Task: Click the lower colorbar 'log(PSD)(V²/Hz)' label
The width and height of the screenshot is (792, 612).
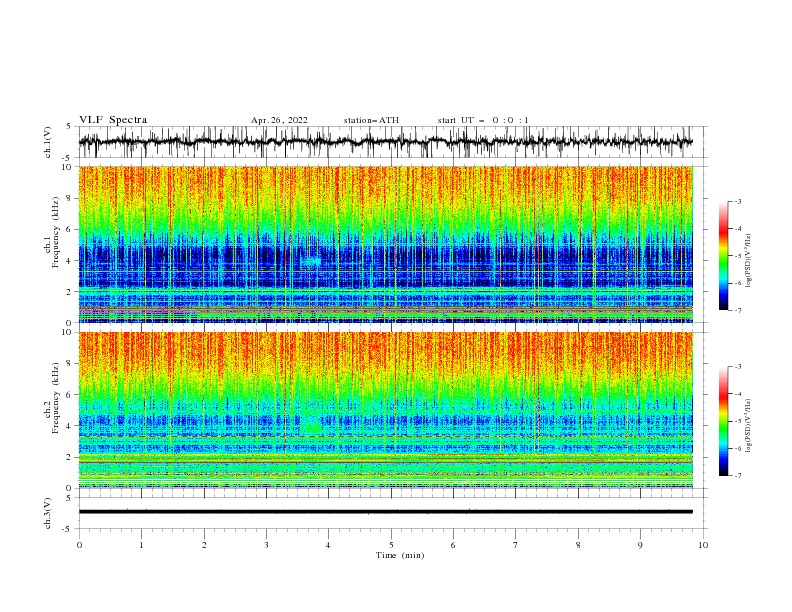Action: point(748,426)
